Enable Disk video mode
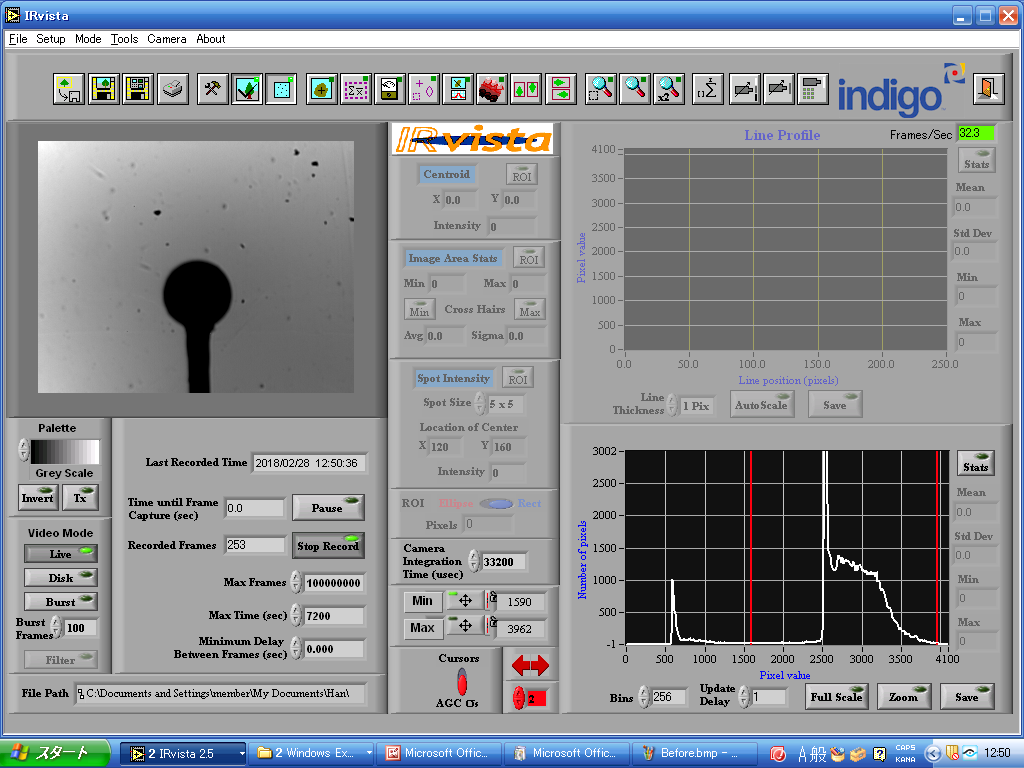The image size is (1024, 768). point(61,578)
